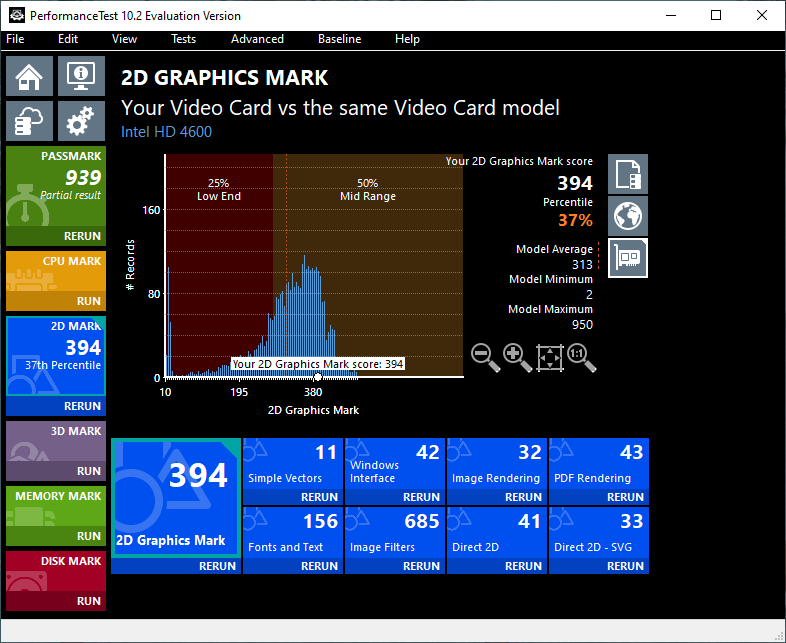786x643 pixels.
Task: Open the File menu
Action: click(x=15, y=39)
